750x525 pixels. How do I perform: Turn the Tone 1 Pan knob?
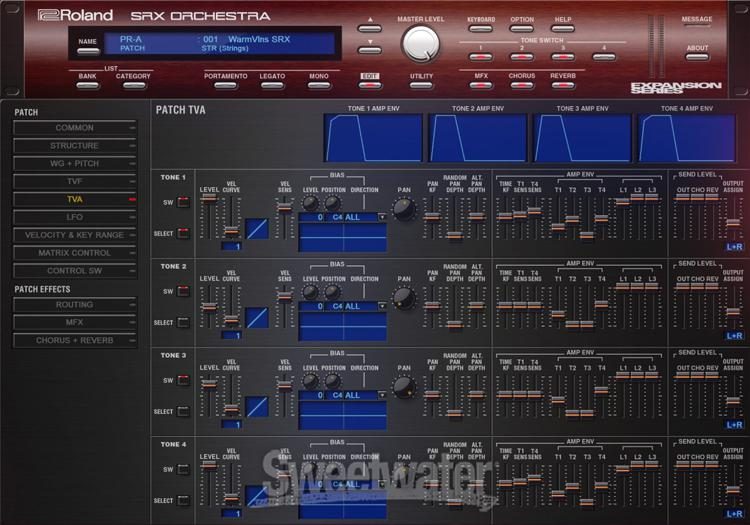[x=404, y=209]
